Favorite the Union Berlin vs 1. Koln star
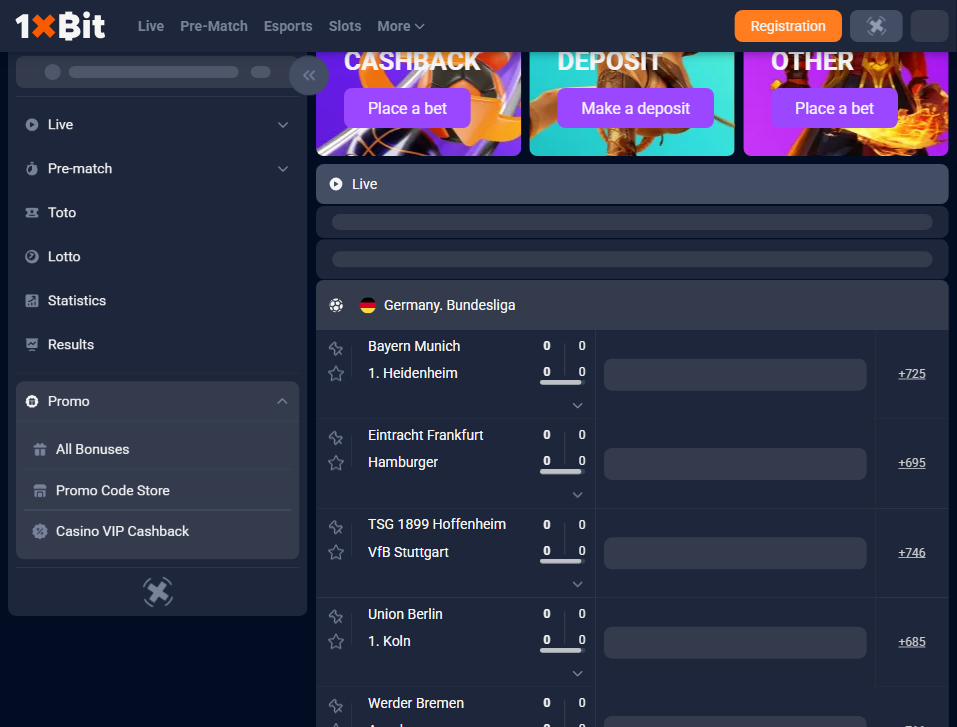The width and height of the screenshot is (957, 727). coord(336,642)
